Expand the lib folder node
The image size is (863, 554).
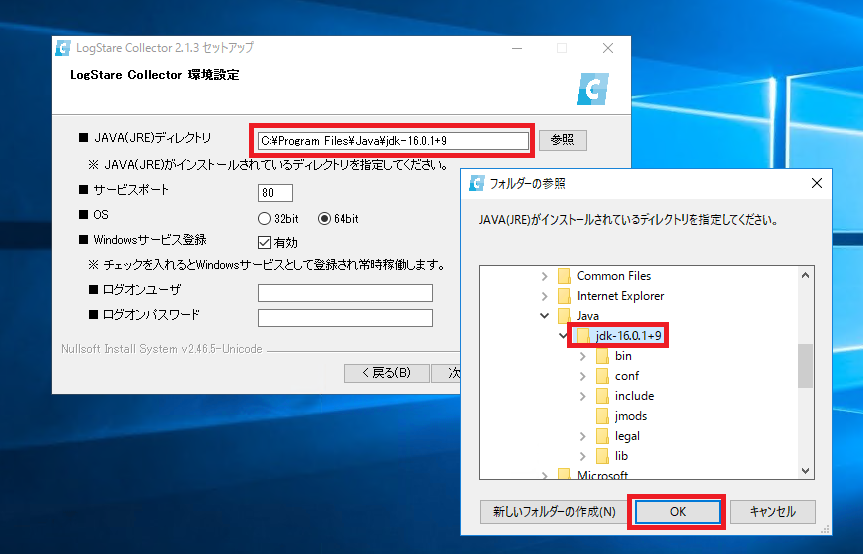click(583, 456)
